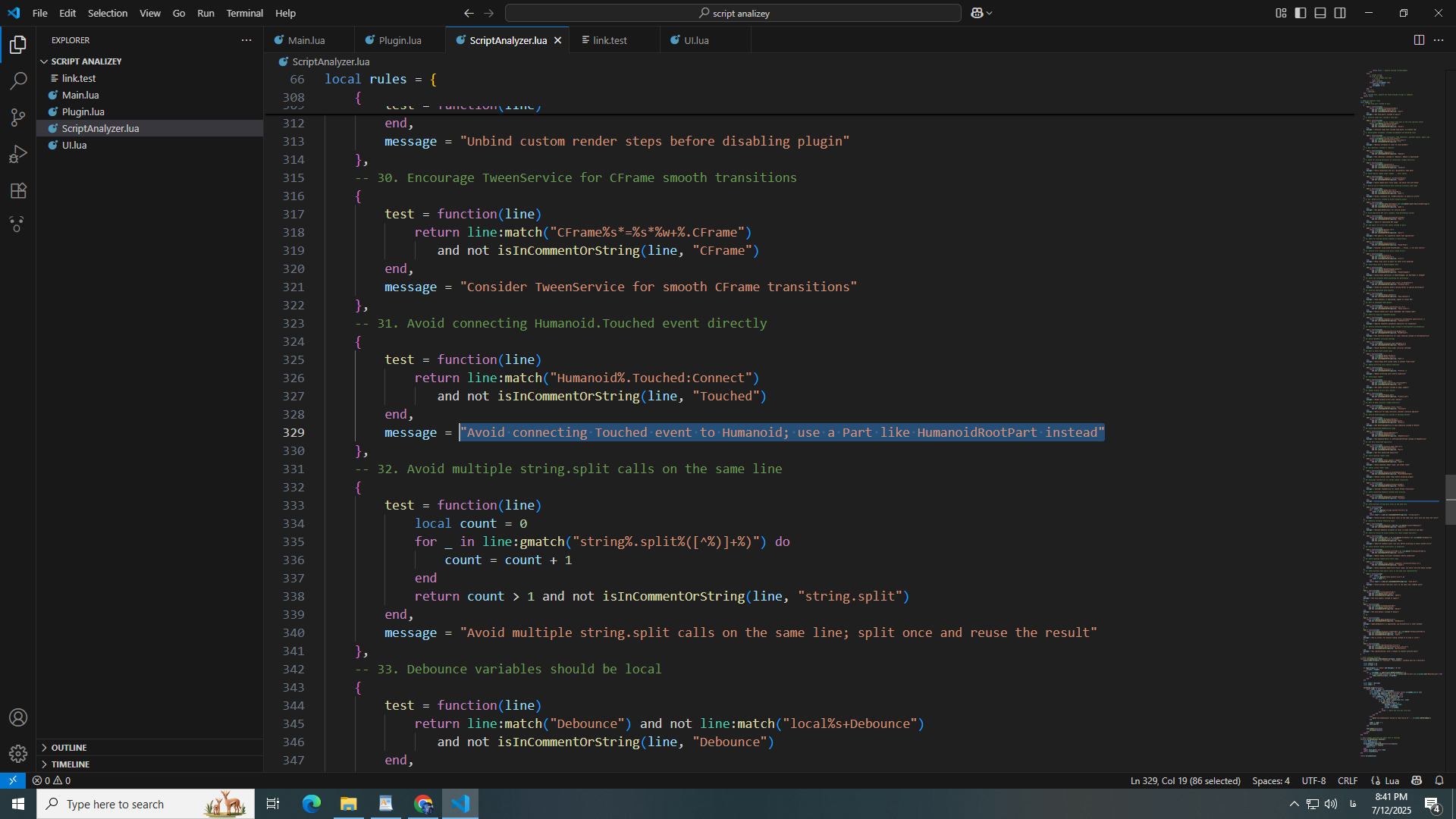This screenshot has width=1456, height=819.
Task: Open the Terminal menu
Action: tap(244, 13)
